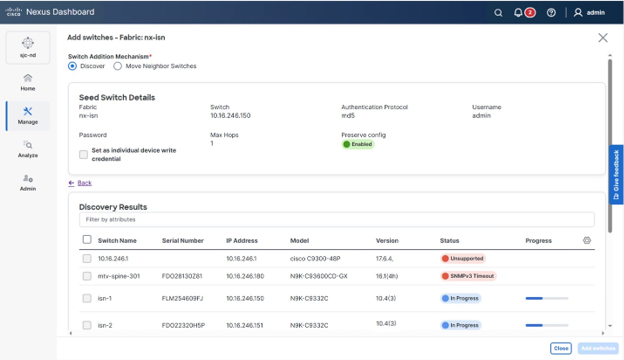Sort by the Serial Number column header
The image size is (624, 360).
tap(183, 241)
